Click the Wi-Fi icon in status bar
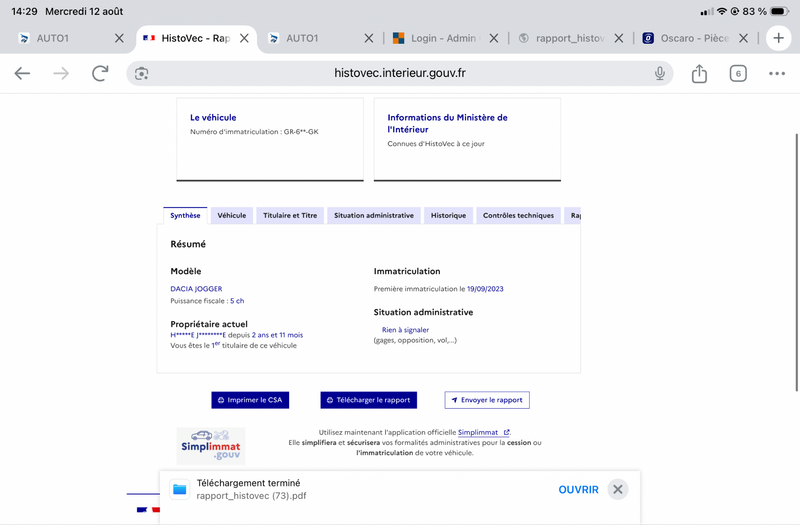 721,11
